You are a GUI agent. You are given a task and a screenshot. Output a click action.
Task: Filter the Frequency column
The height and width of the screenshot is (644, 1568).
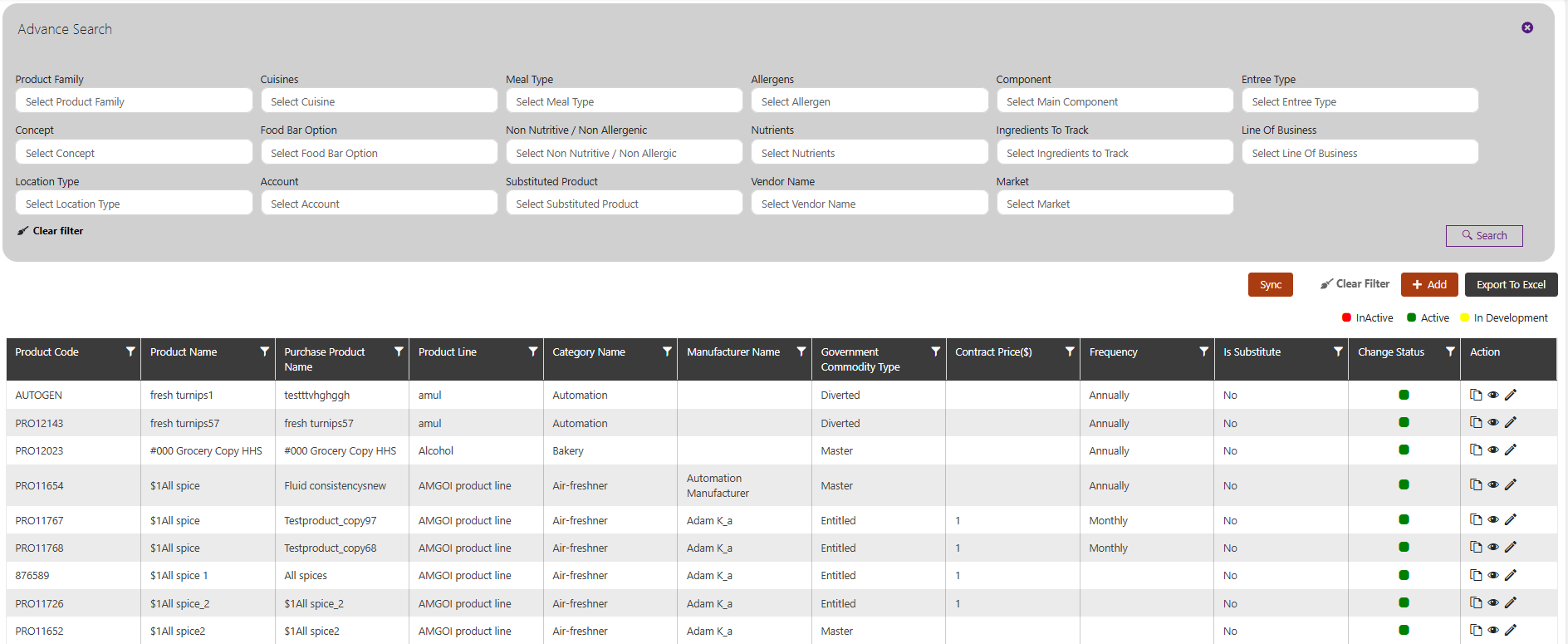coord(1204,351)
